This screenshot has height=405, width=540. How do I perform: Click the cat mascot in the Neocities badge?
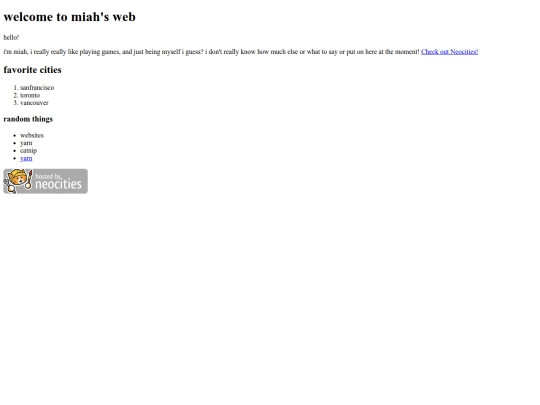(x=17, y=180)
